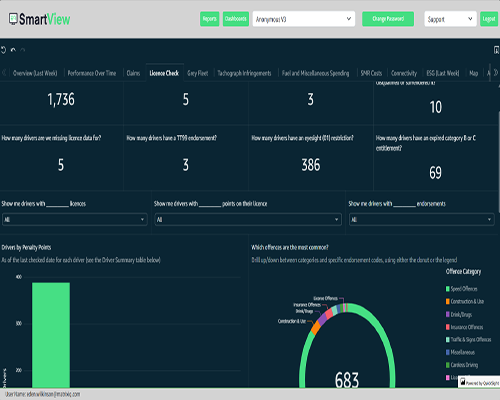Click the dashboard vertical scrollbar
The width and height of the screenshot is (500, 400).
tap(499, 162)
